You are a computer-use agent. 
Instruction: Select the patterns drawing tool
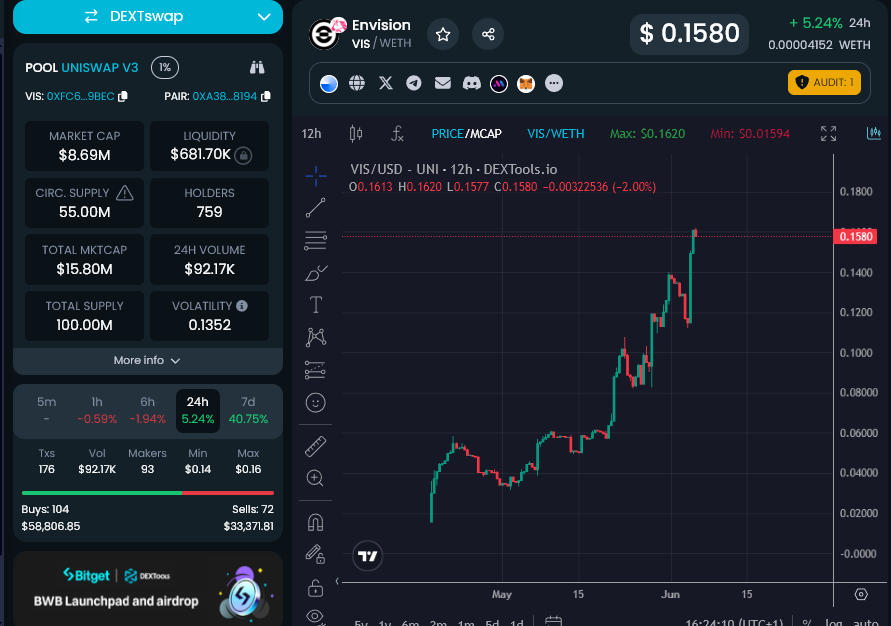point(316,337)
